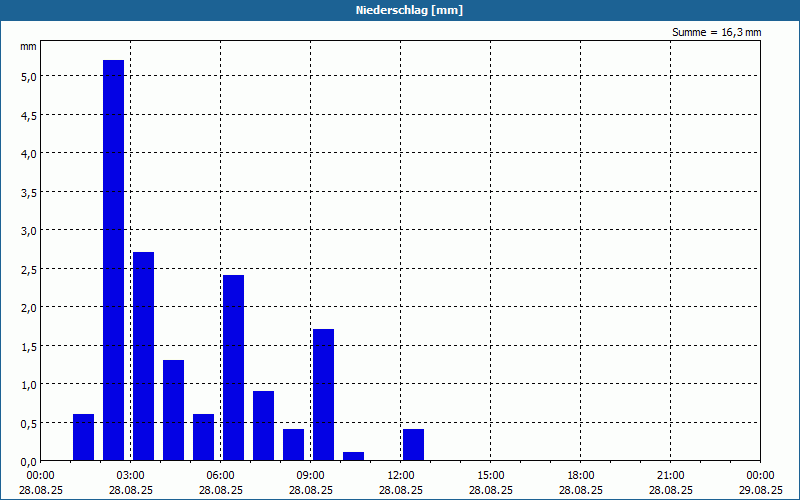
Task: Click the 21:00 time label
Action: [670, 476]
